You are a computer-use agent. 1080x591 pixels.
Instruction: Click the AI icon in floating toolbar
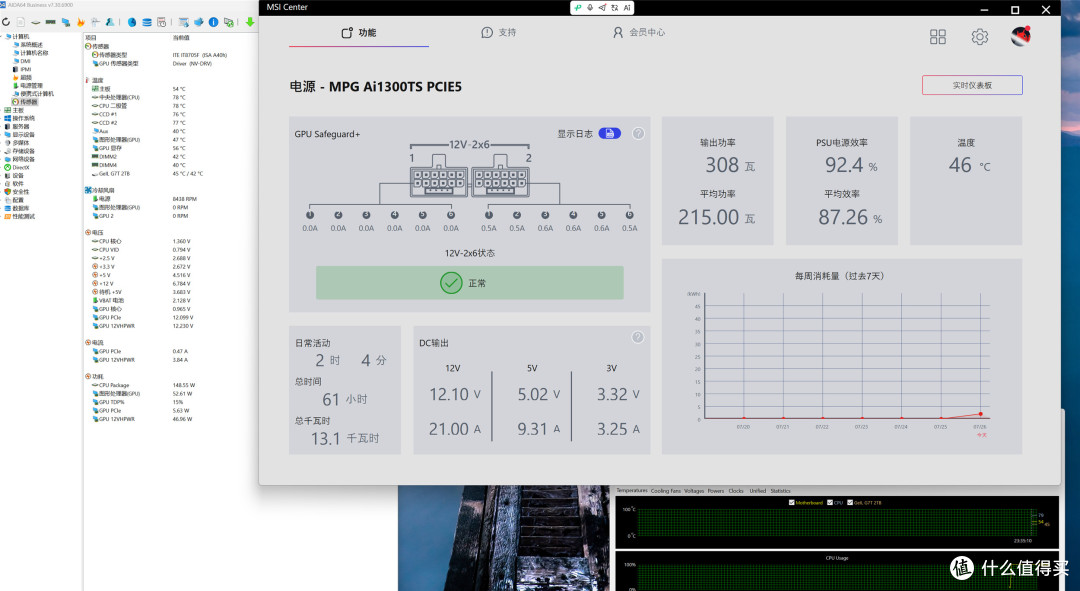(627, 8)
